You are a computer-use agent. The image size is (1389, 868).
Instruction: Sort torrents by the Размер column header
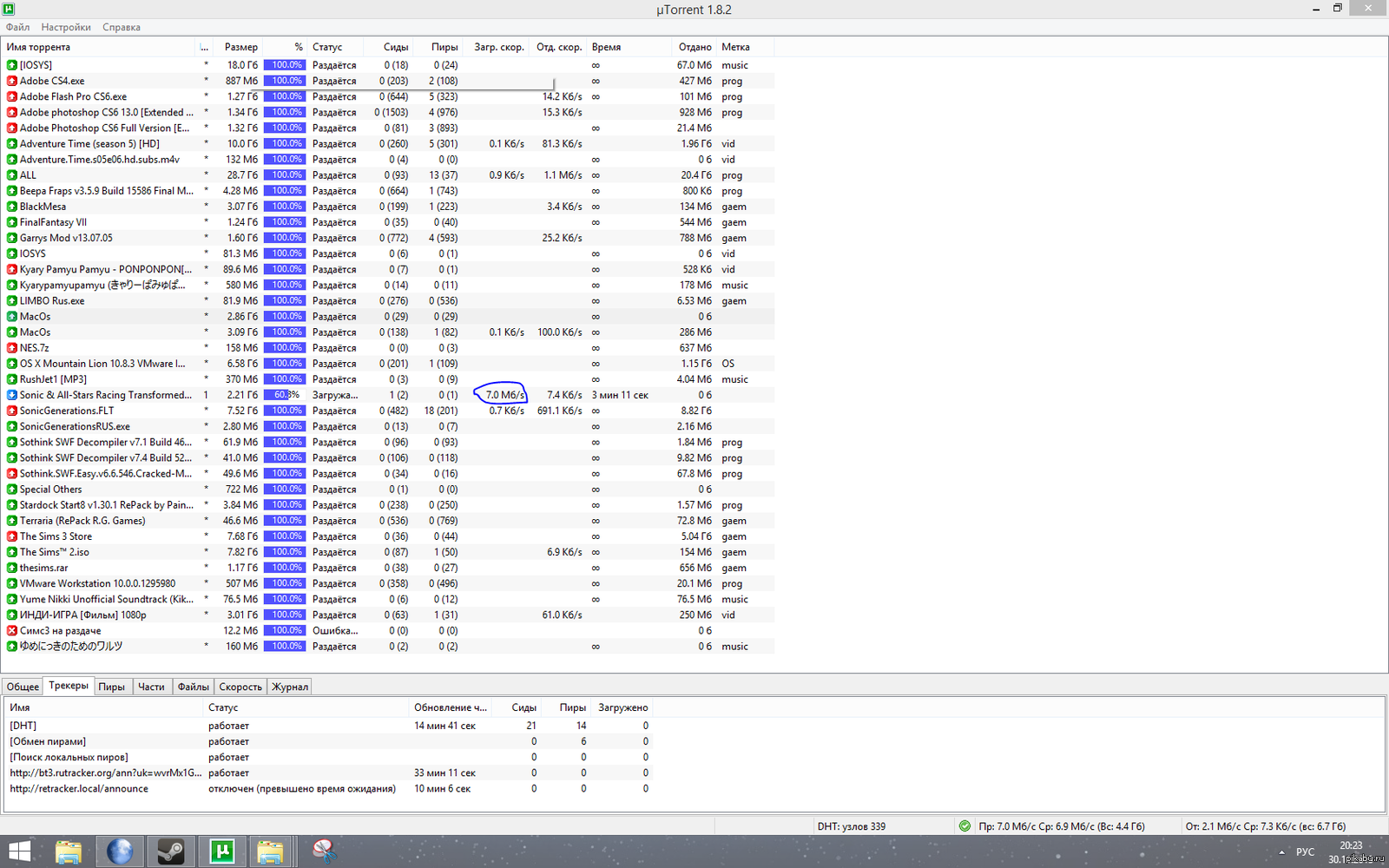(x=240, y=47)
